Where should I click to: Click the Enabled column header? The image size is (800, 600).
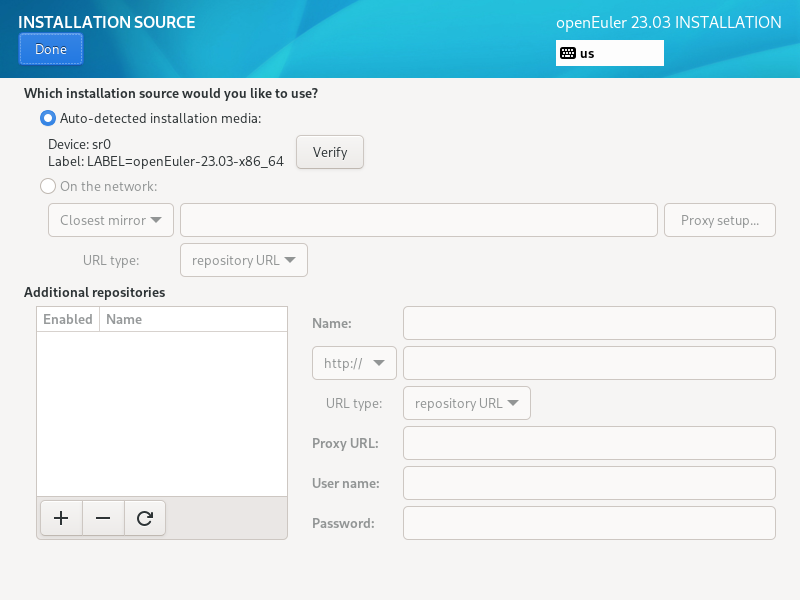tap(68, 319)
